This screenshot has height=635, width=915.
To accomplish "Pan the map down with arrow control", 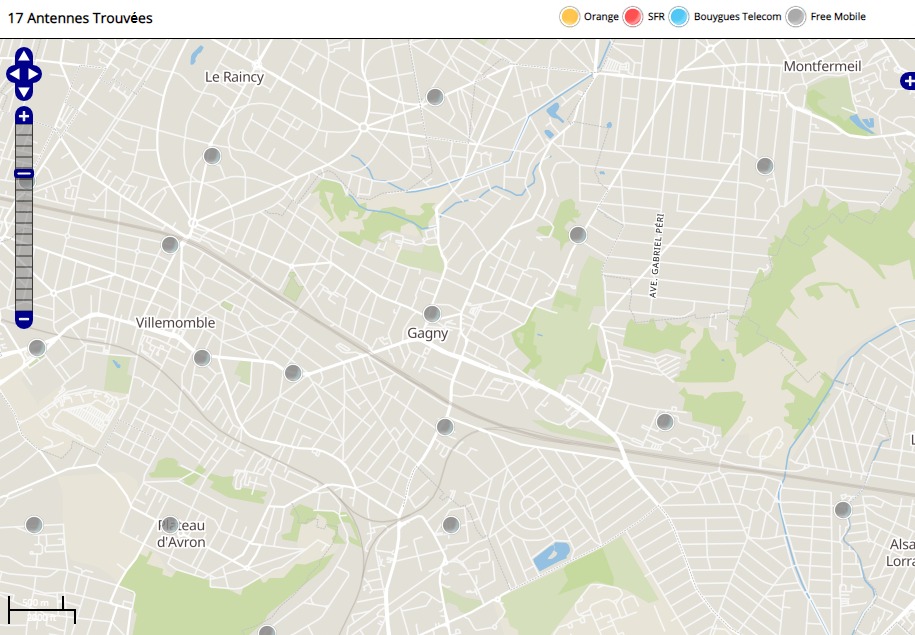I will (24, 92).
